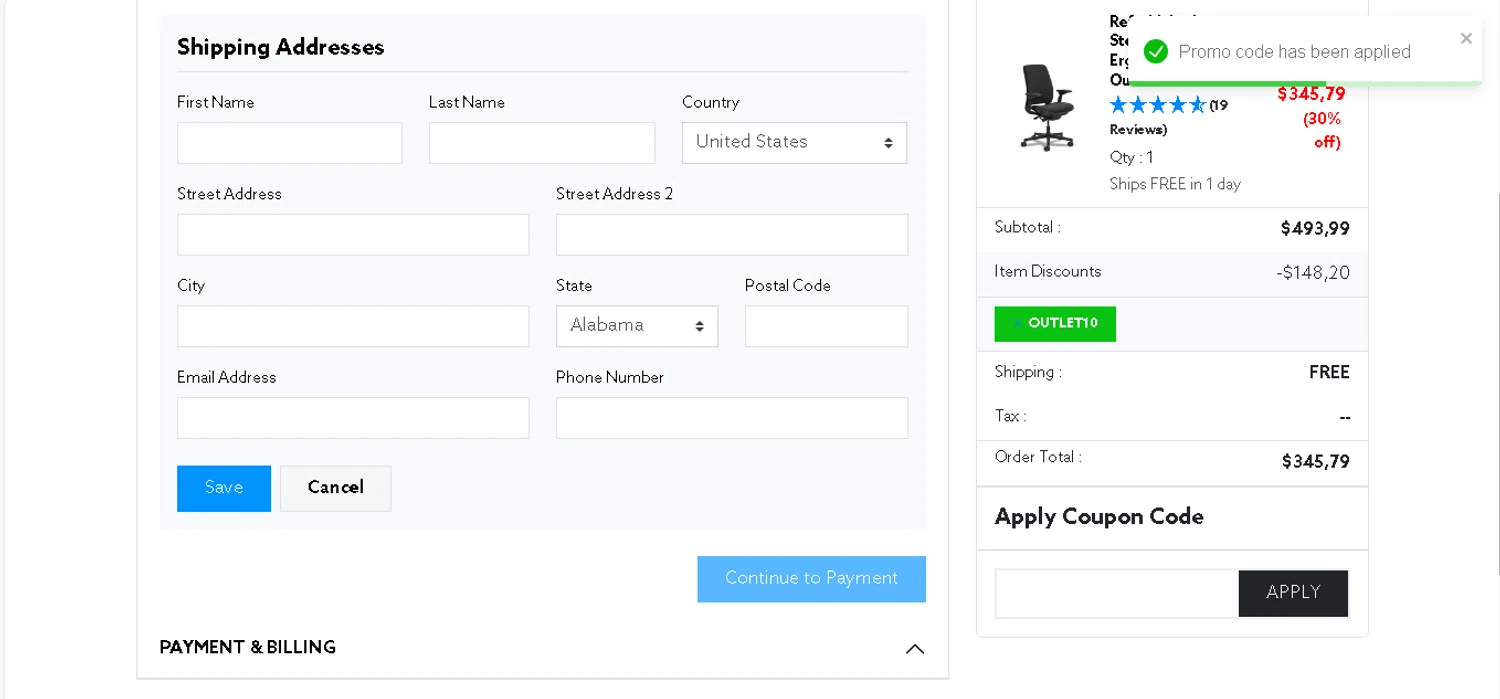
Task: Click the Save address button
Action: 224,488
